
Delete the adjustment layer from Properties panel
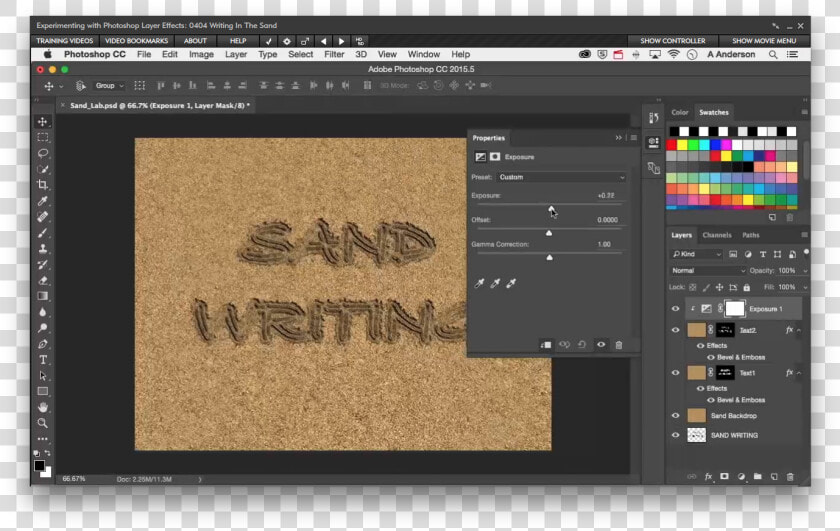pos(619,345)
